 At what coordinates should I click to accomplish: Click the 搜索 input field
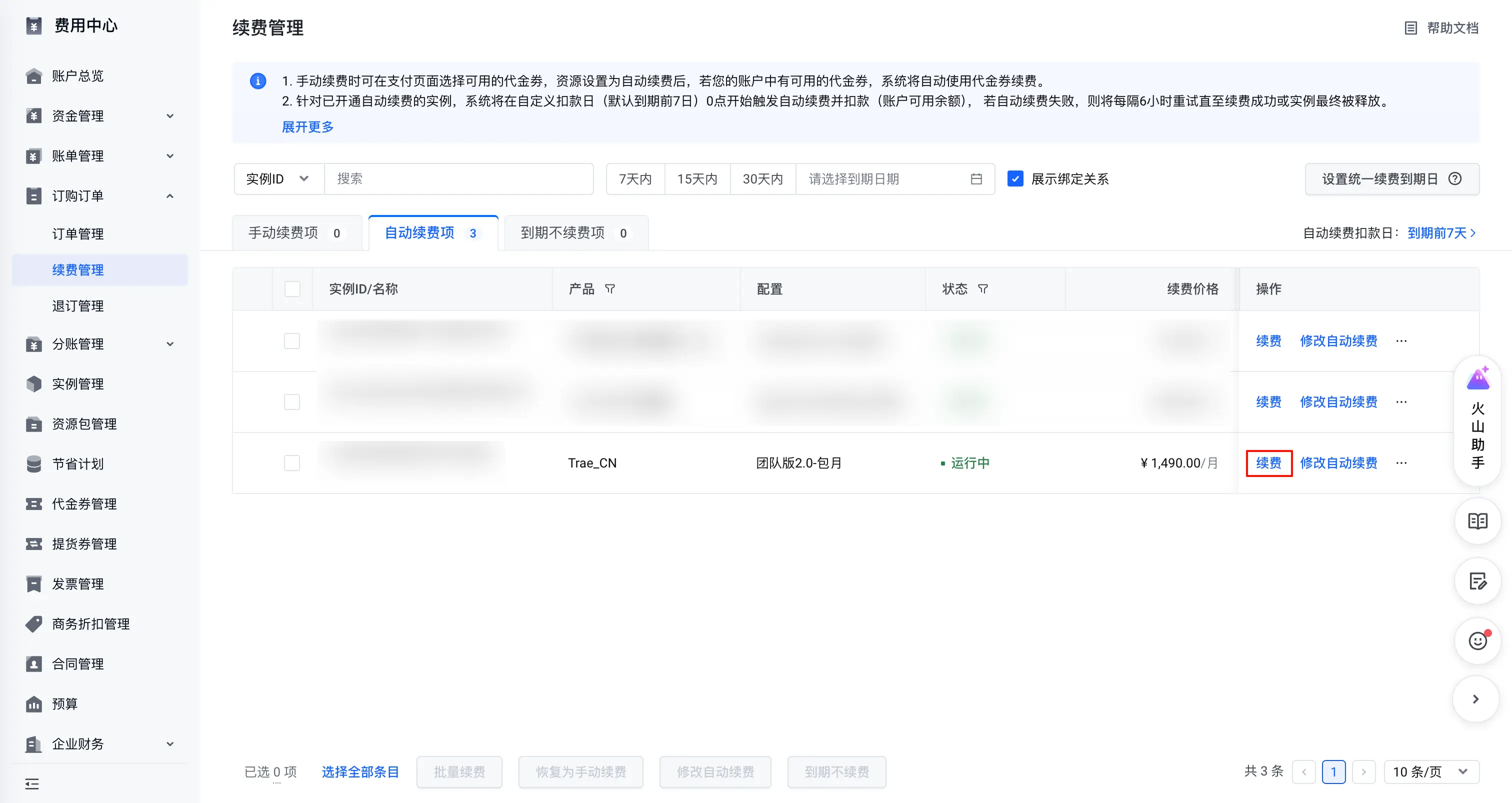[459, 178]
